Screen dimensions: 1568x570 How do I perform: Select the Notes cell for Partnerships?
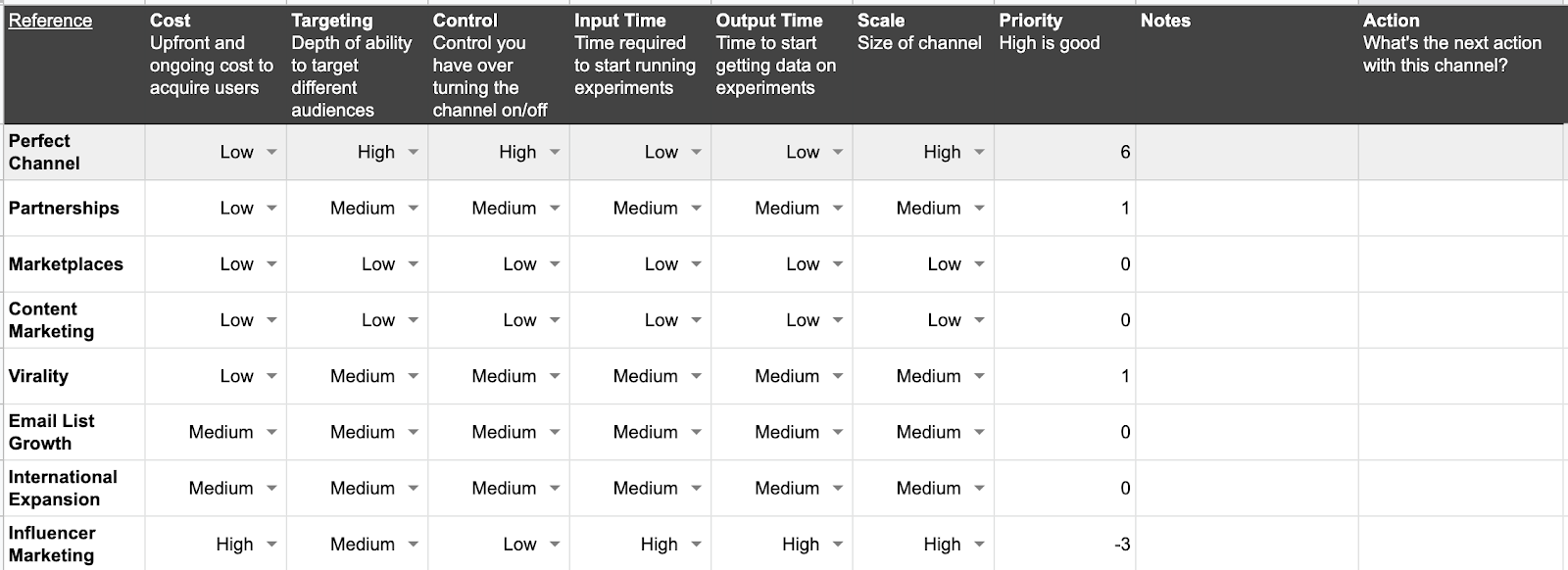click(x=1247, y=208)
